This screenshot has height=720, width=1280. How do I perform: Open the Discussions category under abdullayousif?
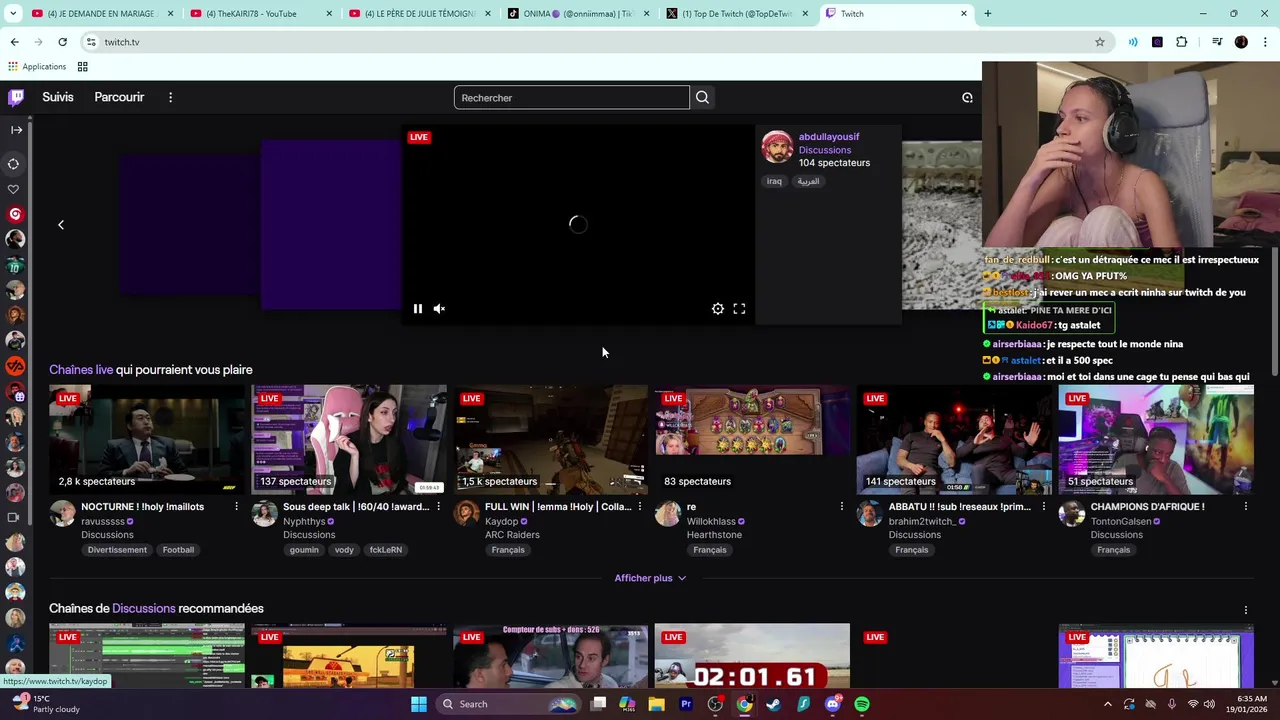pos(825,150)
